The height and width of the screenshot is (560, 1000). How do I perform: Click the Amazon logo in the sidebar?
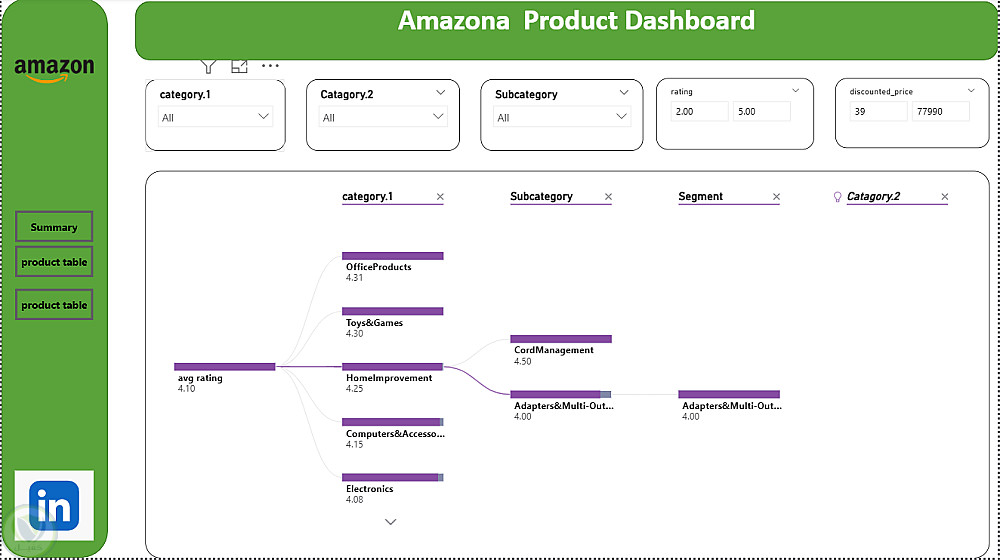[54, 70]
